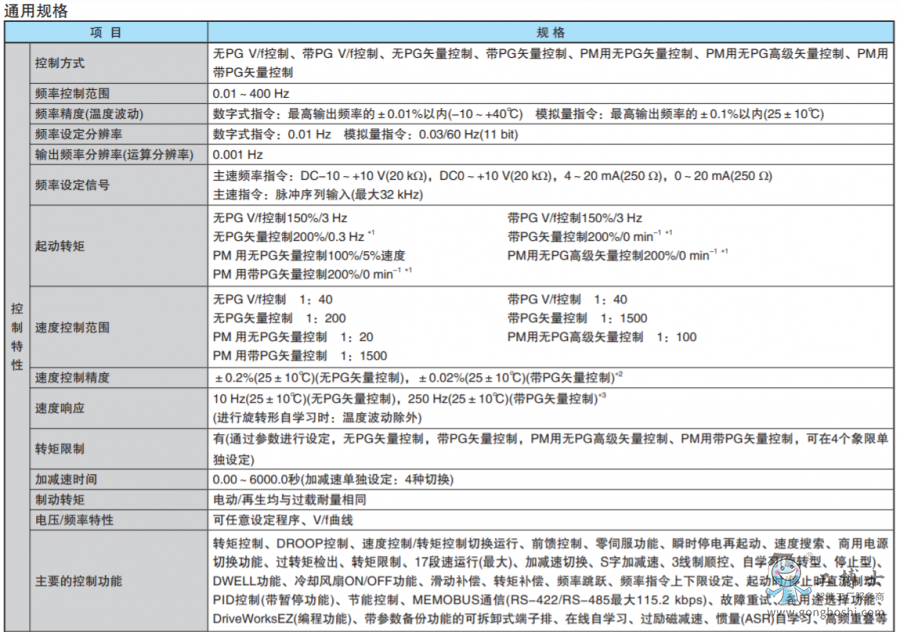
Task: Click the 起动转矩 row label
Action: tap(60, 246)
